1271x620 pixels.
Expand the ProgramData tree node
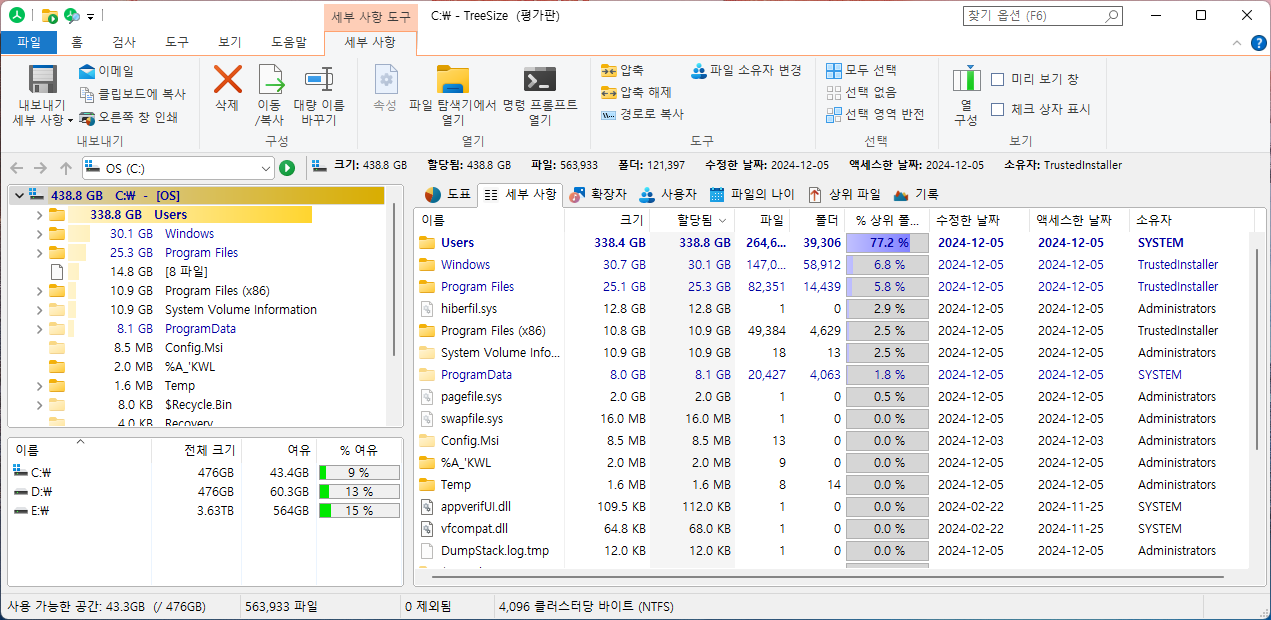click(39, 329)
